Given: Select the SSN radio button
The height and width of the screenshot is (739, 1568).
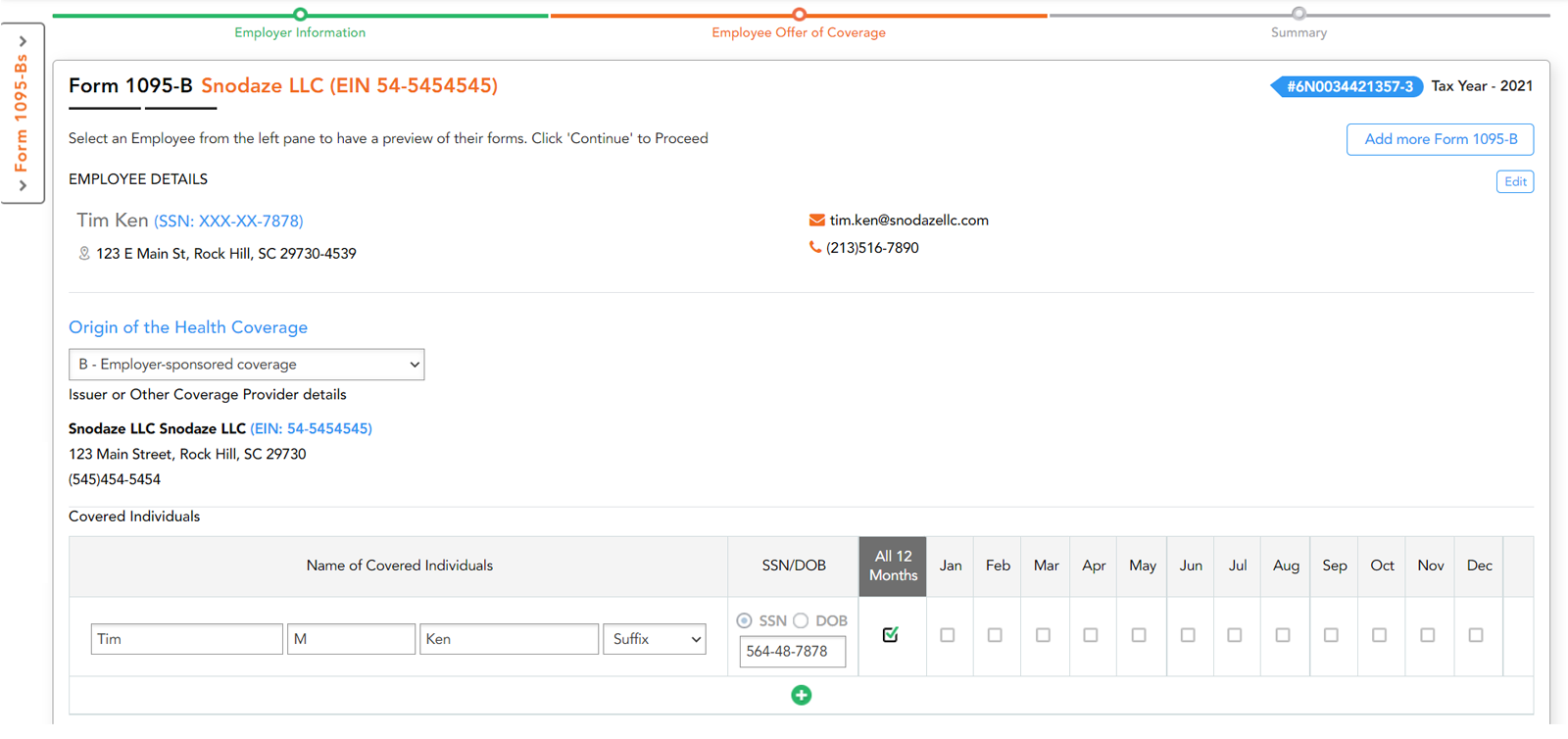Looking at the screenshot, I should coord(745,620).
